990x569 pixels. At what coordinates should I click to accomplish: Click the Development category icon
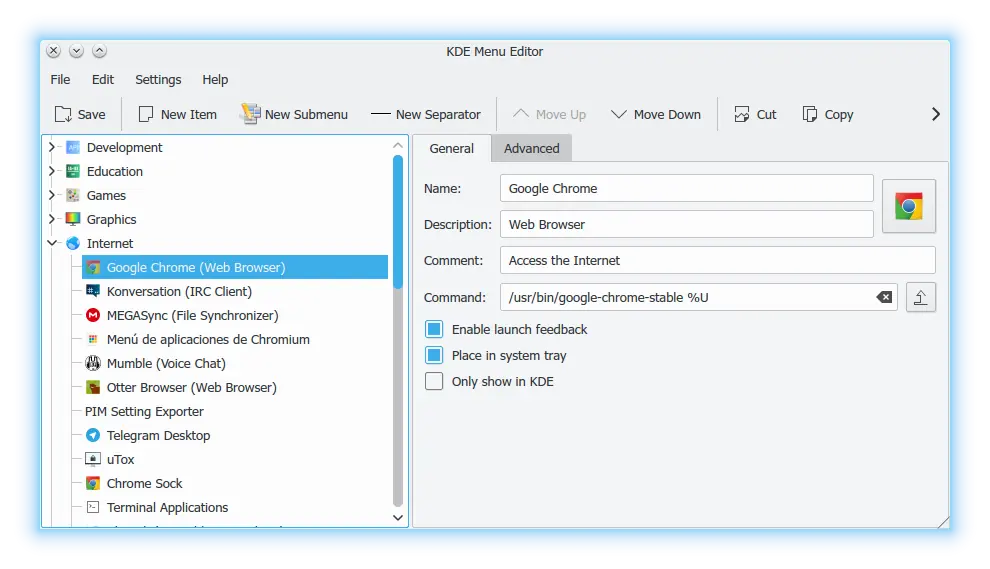pyautogui.click(x=73, y=147)
